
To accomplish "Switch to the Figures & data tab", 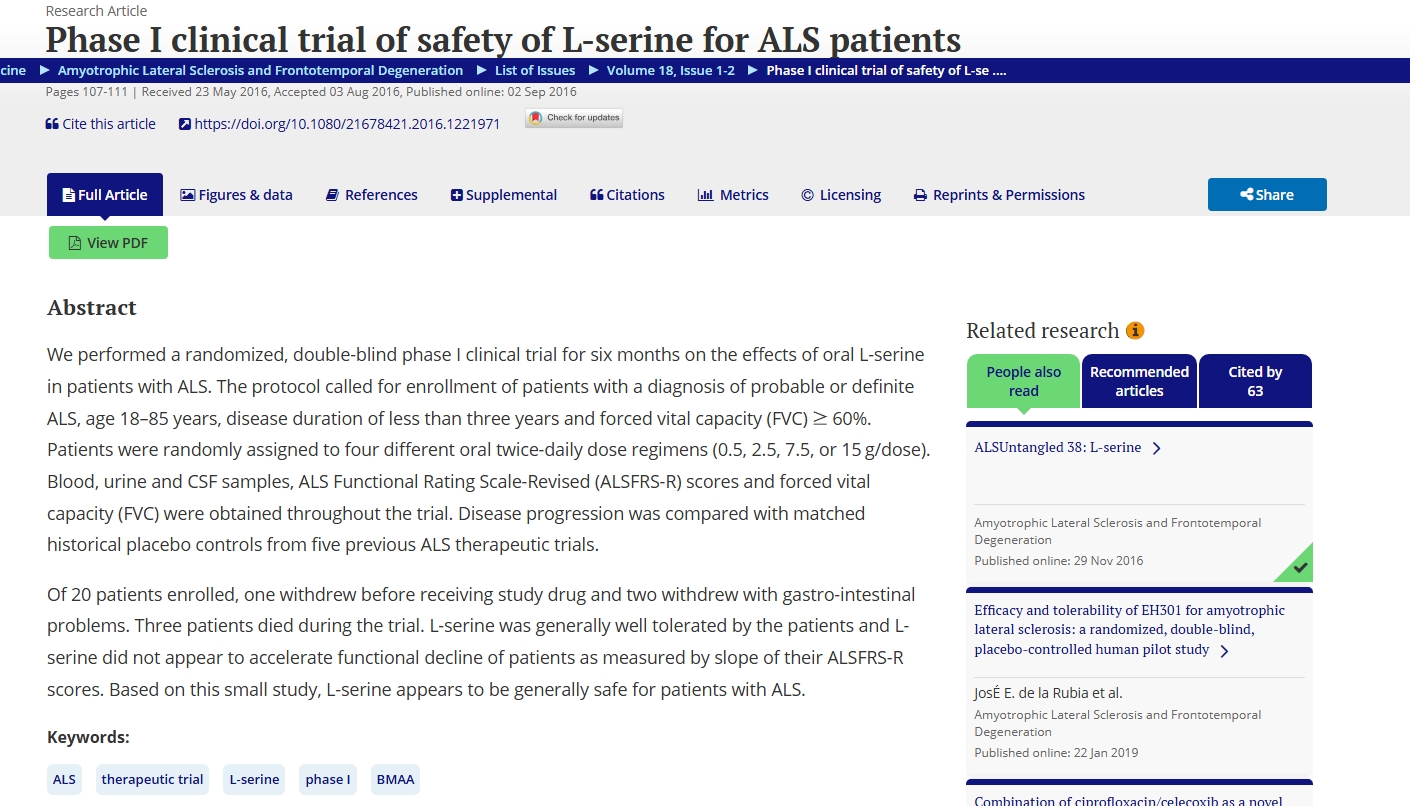I will pyautogui.click(x=236, y=195).
